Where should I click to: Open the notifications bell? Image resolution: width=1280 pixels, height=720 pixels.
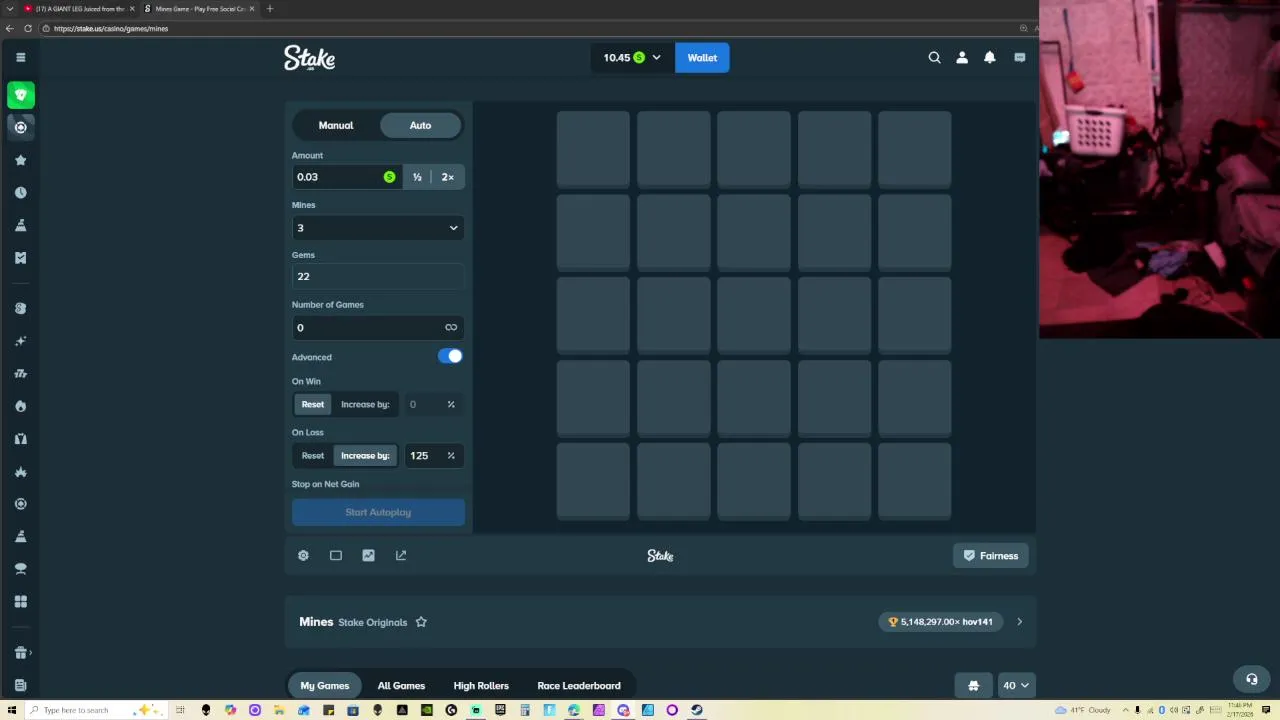coord(990,58)
